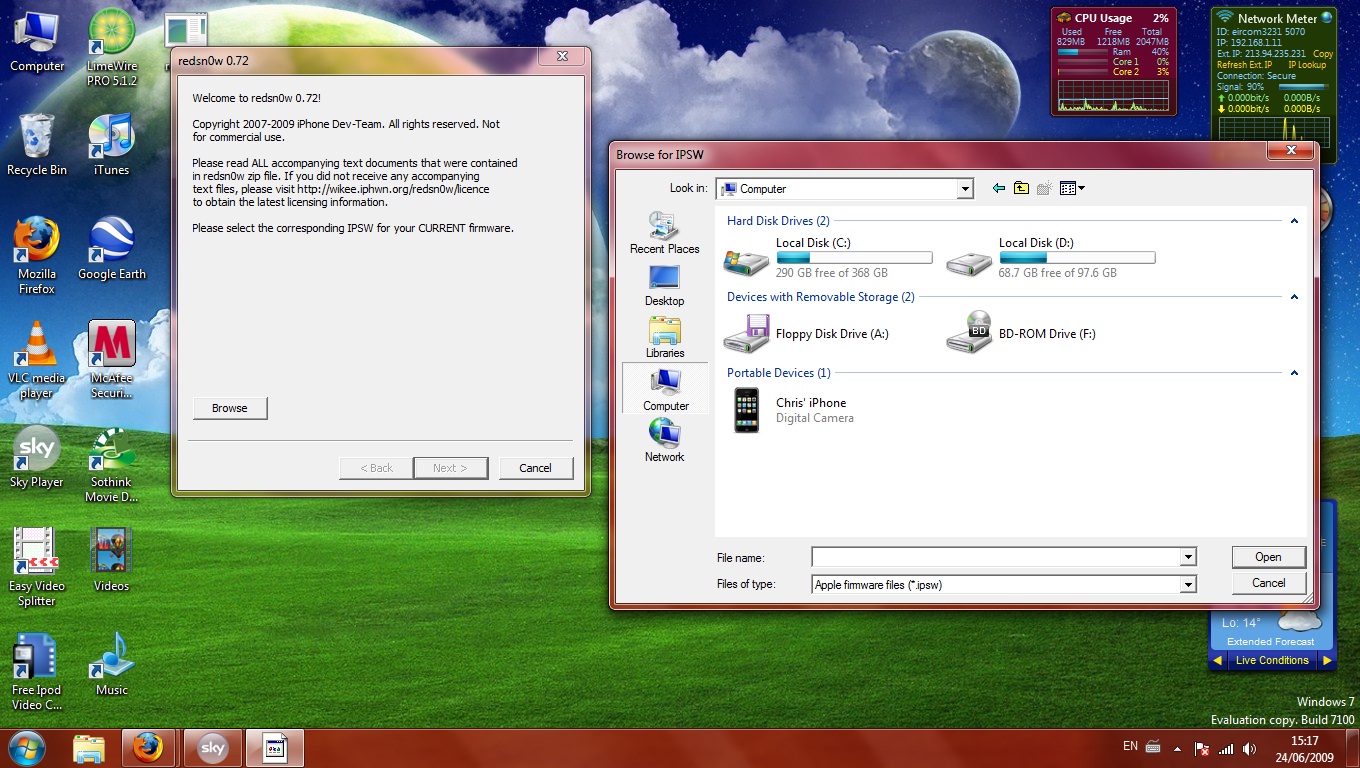Open the View Menu in Browse for IPSW
The height and width of the screenshot is (768, 1360).
click(x=1072, y=188)
